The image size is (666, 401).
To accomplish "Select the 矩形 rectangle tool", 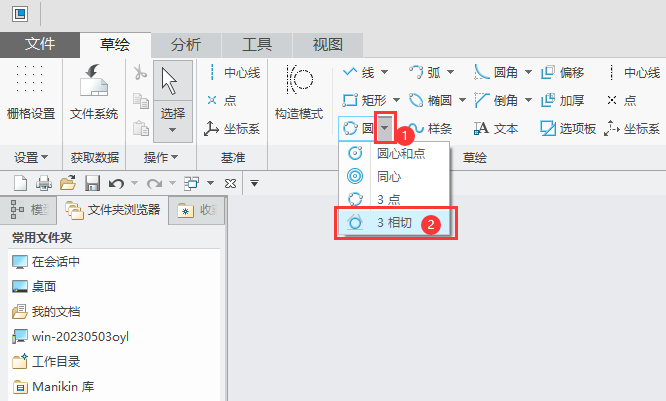I will 365,101.
